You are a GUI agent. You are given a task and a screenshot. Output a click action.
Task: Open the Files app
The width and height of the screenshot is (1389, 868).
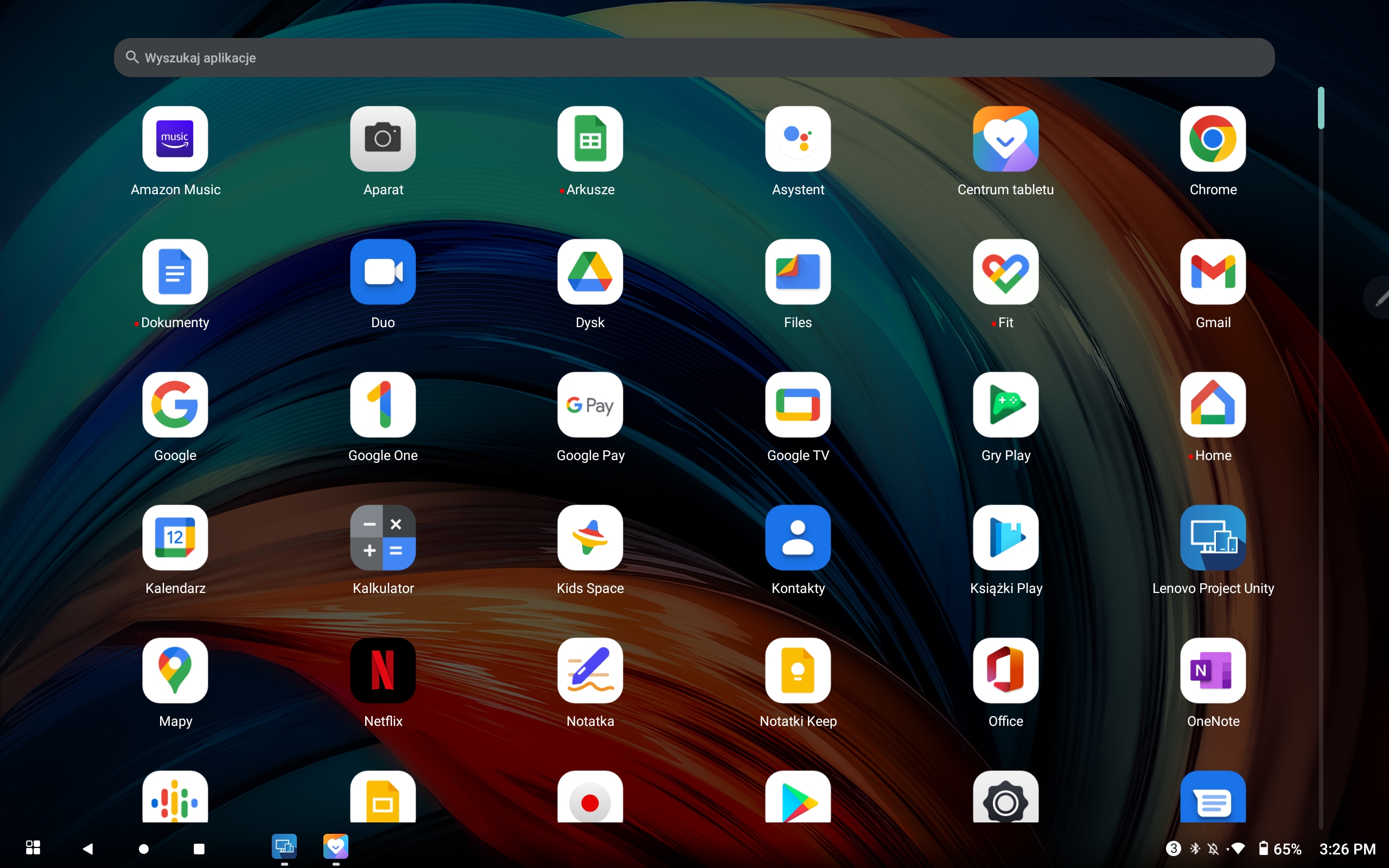click(798, 272)
